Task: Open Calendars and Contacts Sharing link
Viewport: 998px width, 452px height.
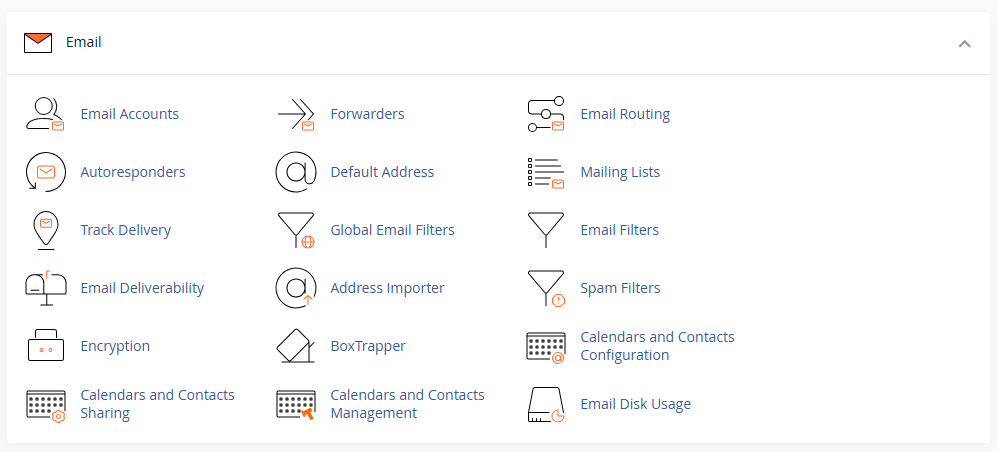Action: pyautogui.click(x=157, y=404)
